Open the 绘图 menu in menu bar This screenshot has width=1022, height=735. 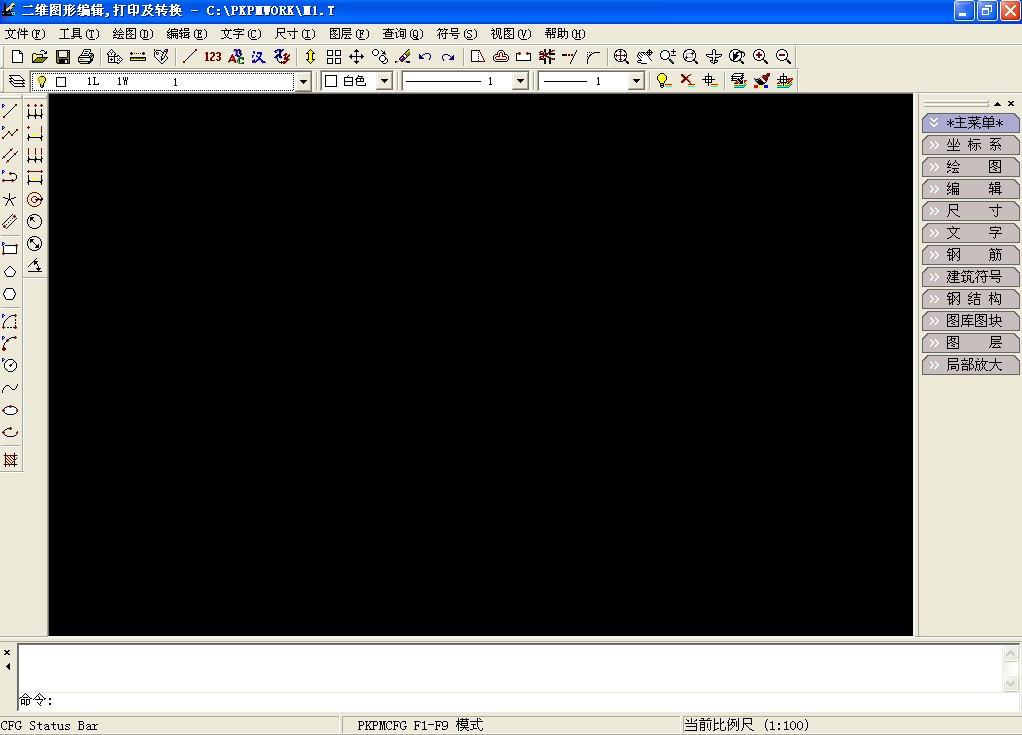pyautogui.click(x=132, y=34)
